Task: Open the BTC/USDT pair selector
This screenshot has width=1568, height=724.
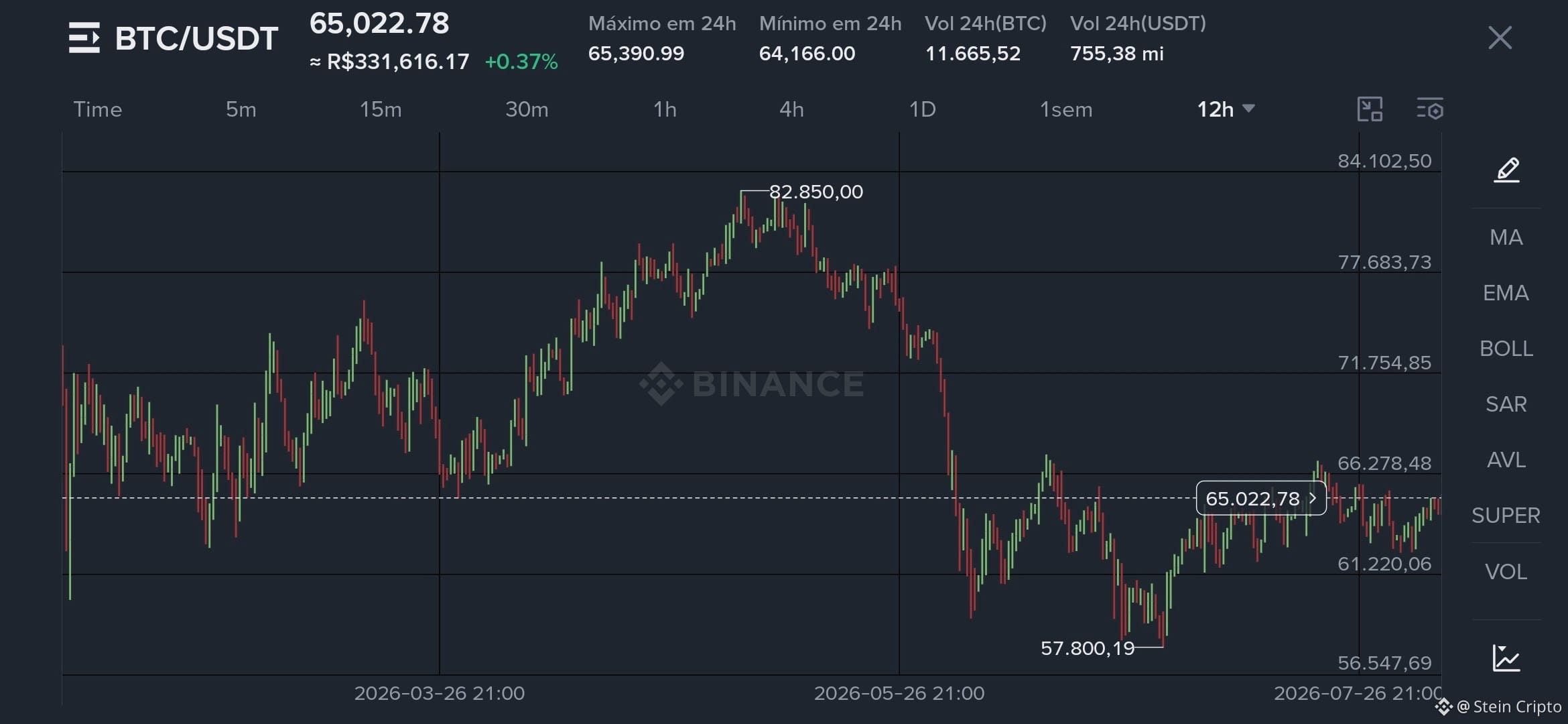Action: click(x=196, y=38)
